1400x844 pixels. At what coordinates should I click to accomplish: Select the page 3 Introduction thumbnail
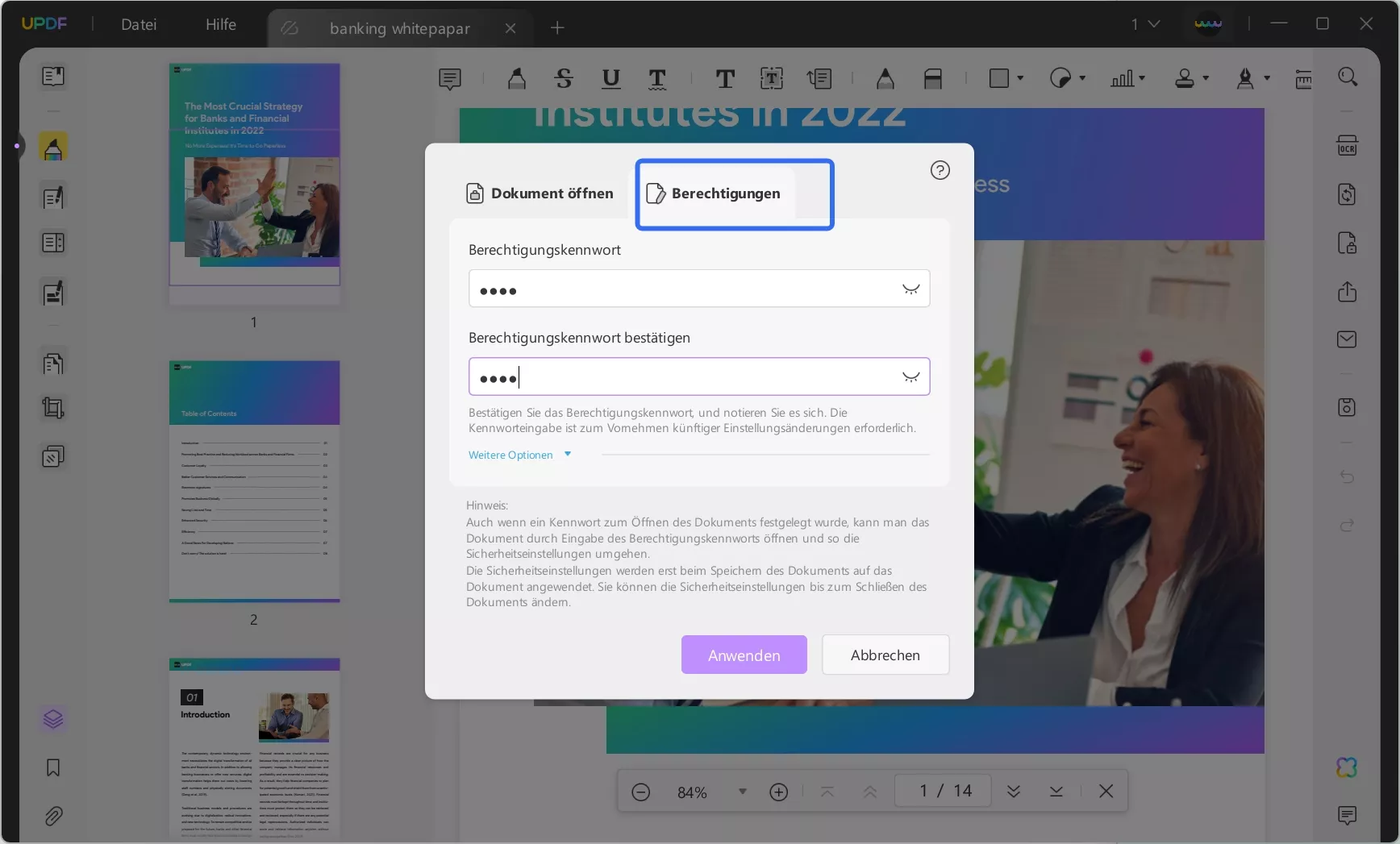[254, 747]
